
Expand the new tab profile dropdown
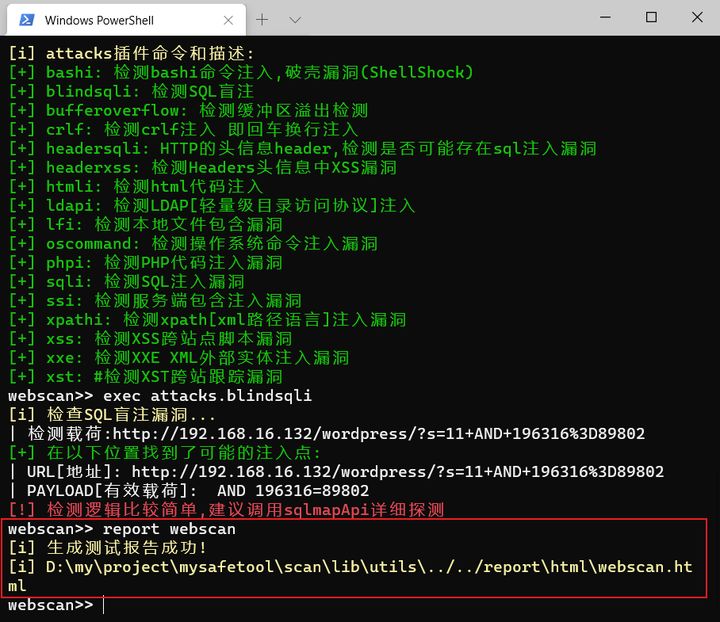(x=295, y=20)
